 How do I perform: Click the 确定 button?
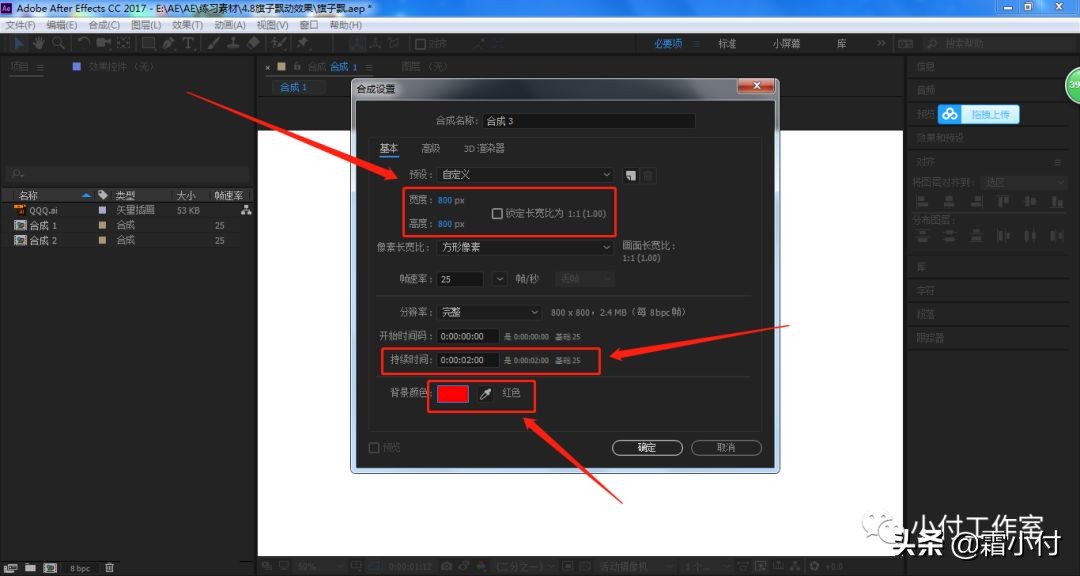(x=646, y=447)
